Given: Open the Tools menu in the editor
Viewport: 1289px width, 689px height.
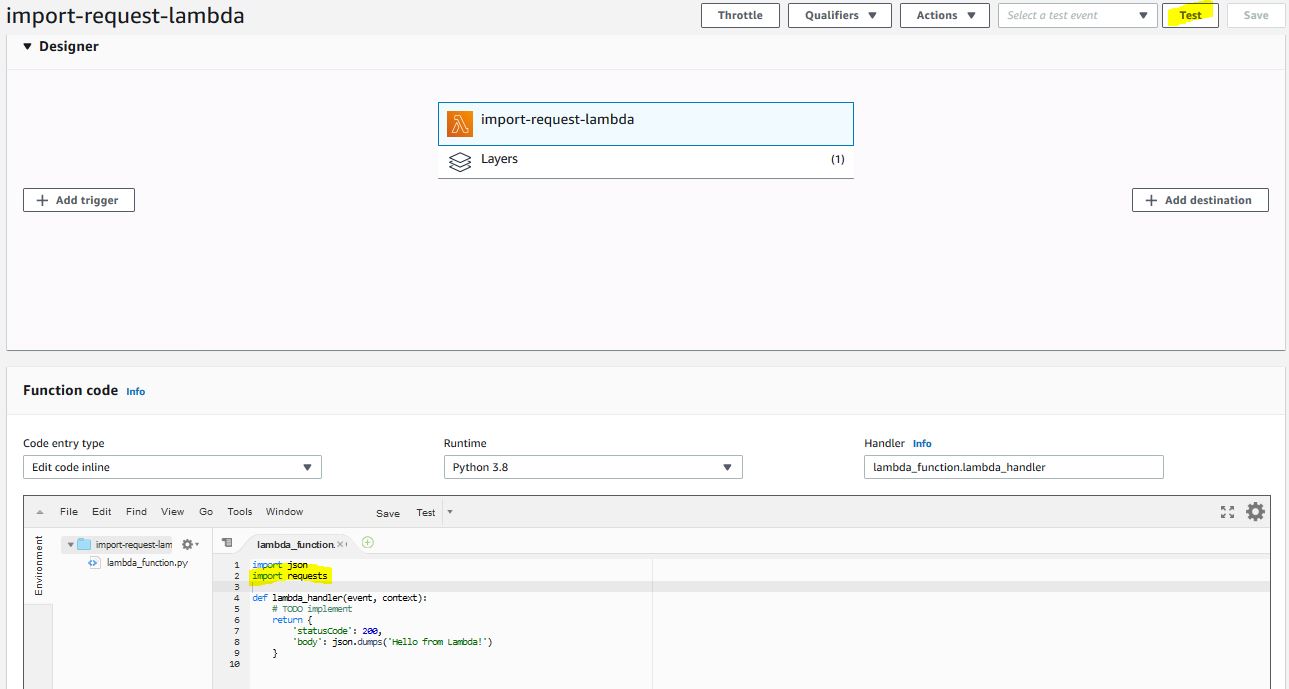Looking at the screenshot, I should point(240,512).
